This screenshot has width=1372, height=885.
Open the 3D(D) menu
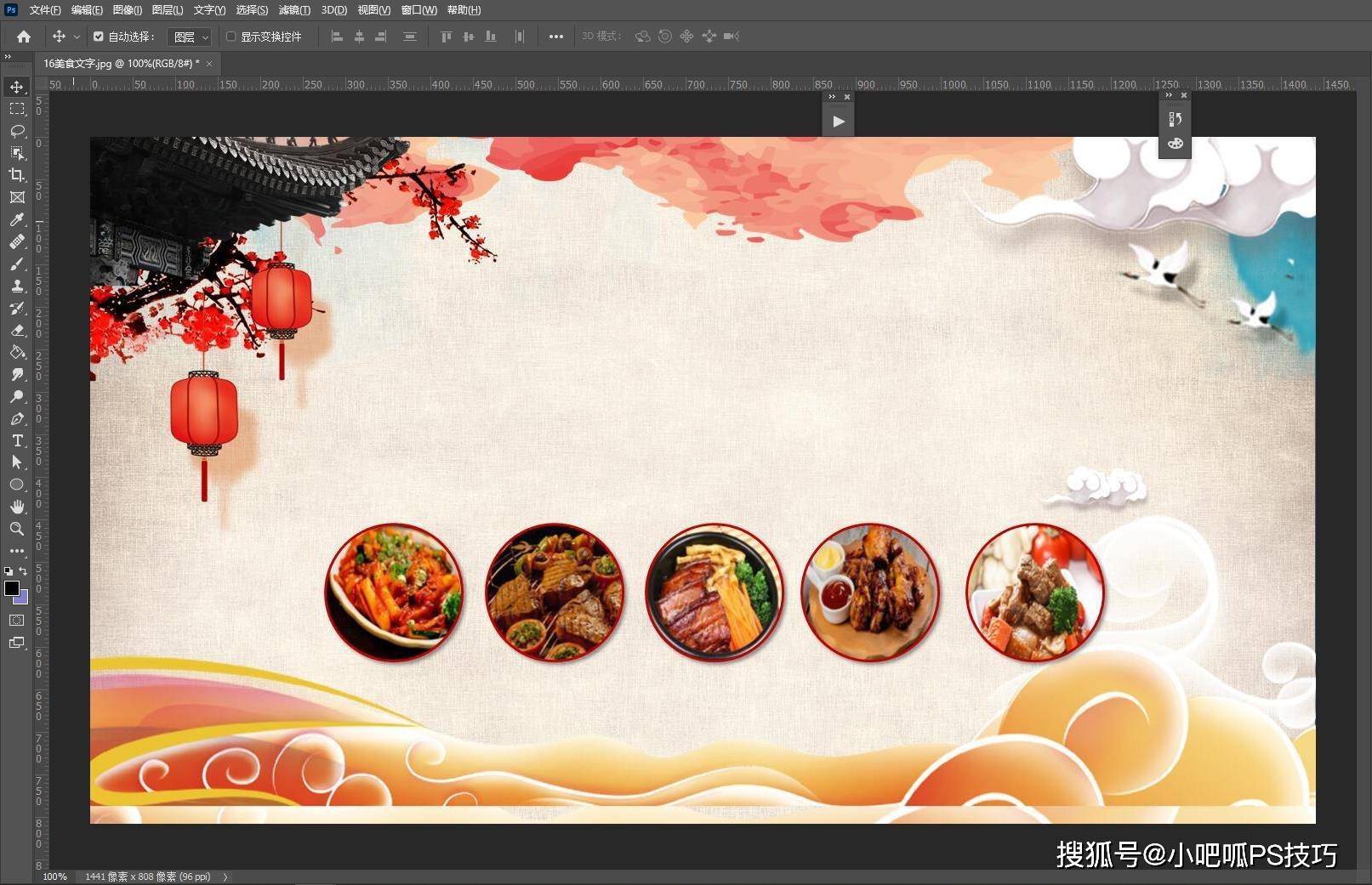(334, 10)
